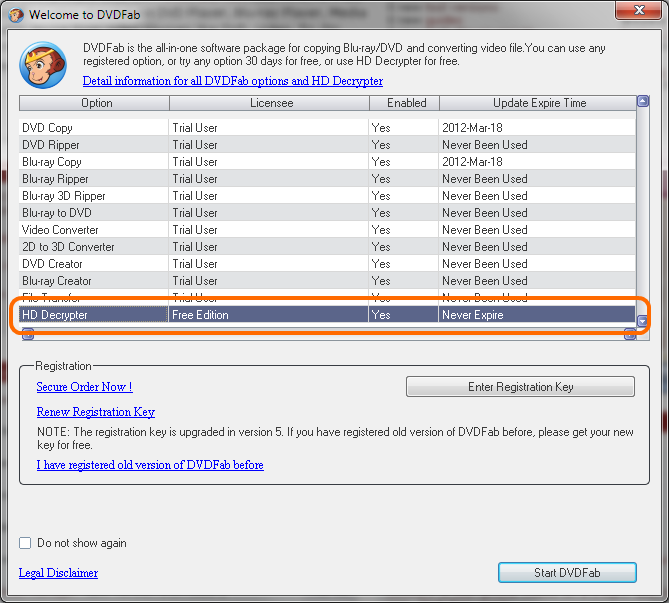This screenshot has width=669, height=603.
Task: Sort by the Option column header
Action: tap(94, 103)
